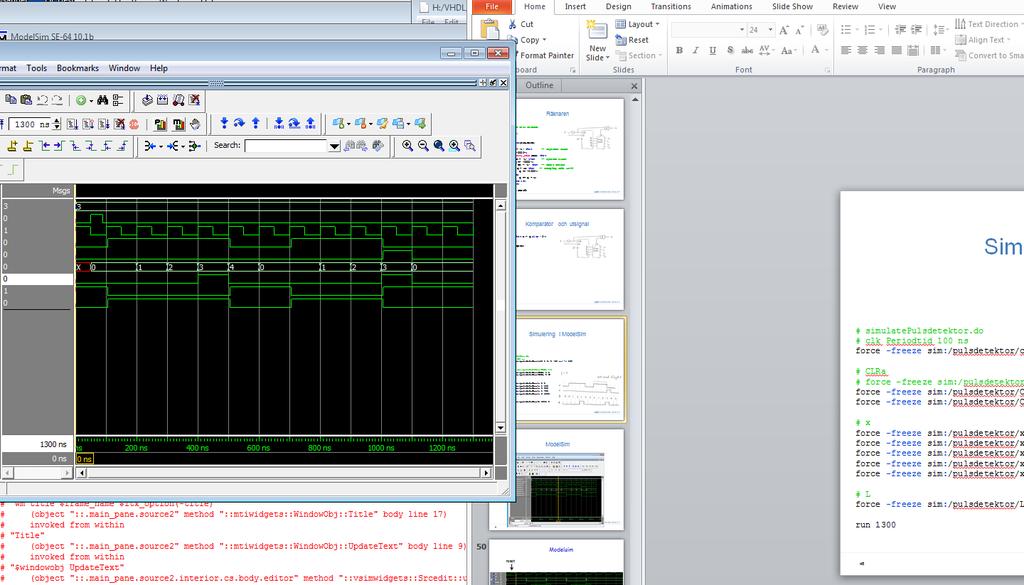Click the wave window horizontal scrollbar right arrow
Viewport: 1024px width, 585px height.
coord(486,473)
